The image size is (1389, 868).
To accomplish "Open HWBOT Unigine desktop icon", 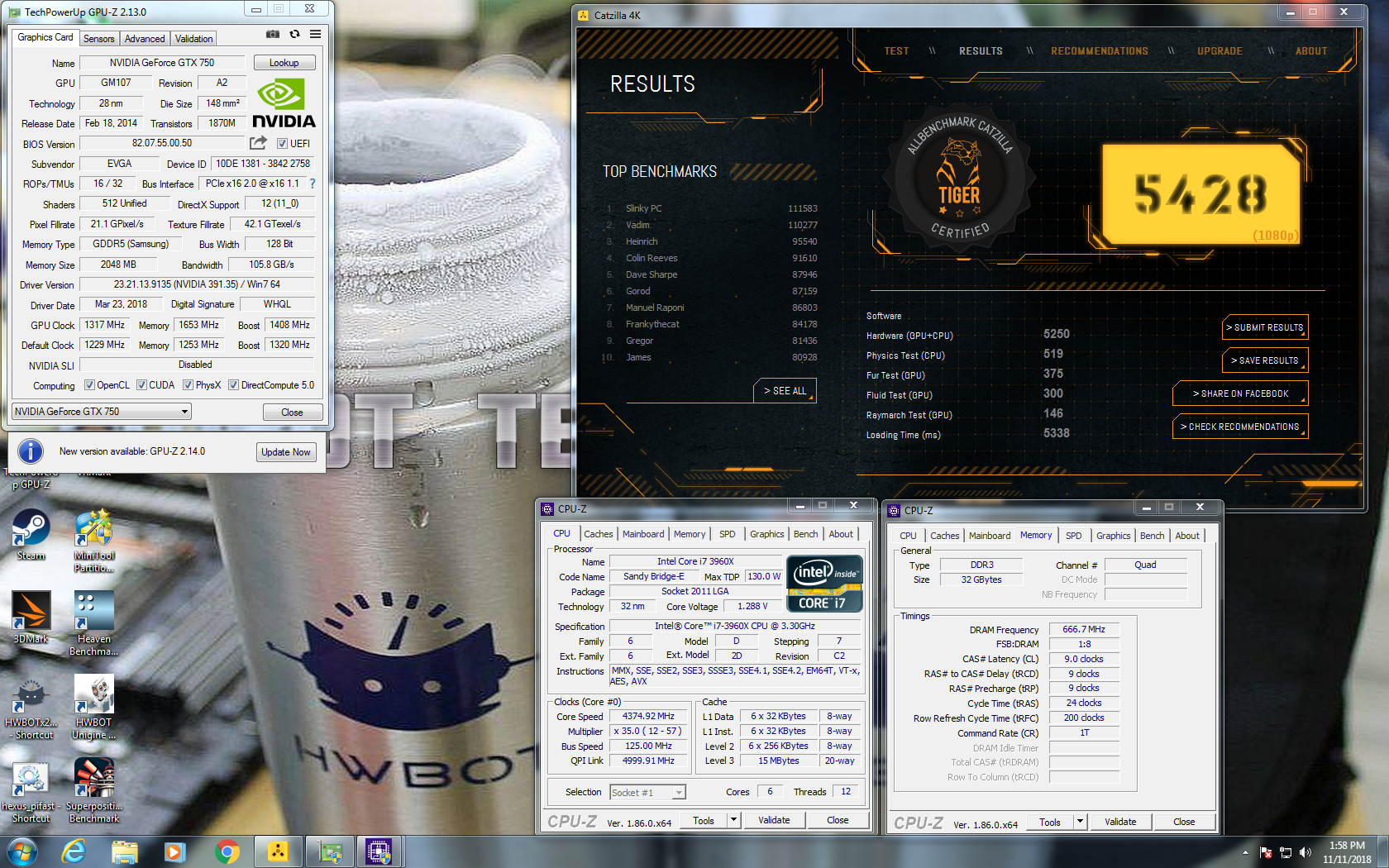I will (94, 708).
